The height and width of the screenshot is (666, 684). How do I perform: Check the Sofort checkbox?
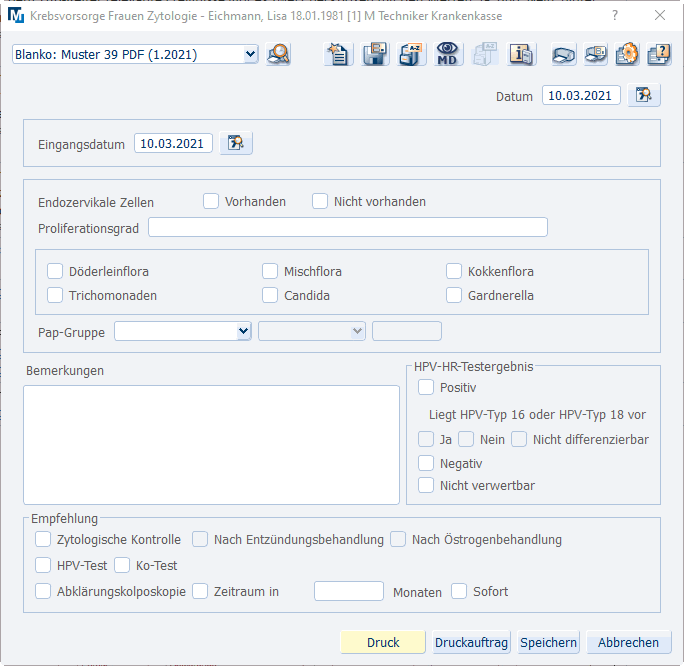pos(459,591)
